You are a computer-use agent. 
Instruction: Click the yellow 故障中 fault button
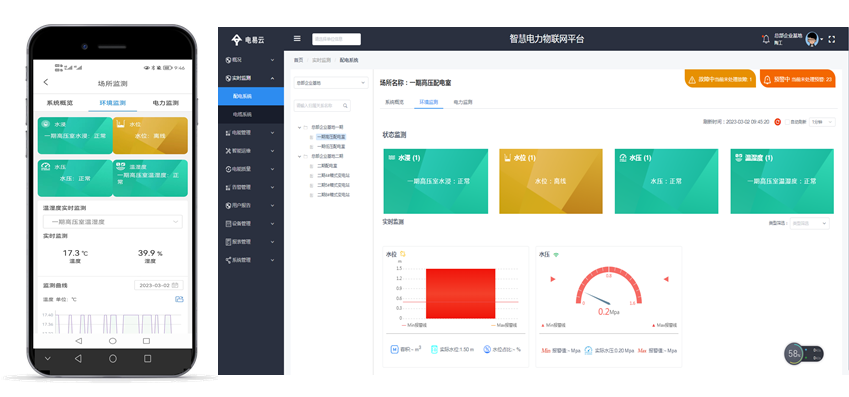coord(720,79)
